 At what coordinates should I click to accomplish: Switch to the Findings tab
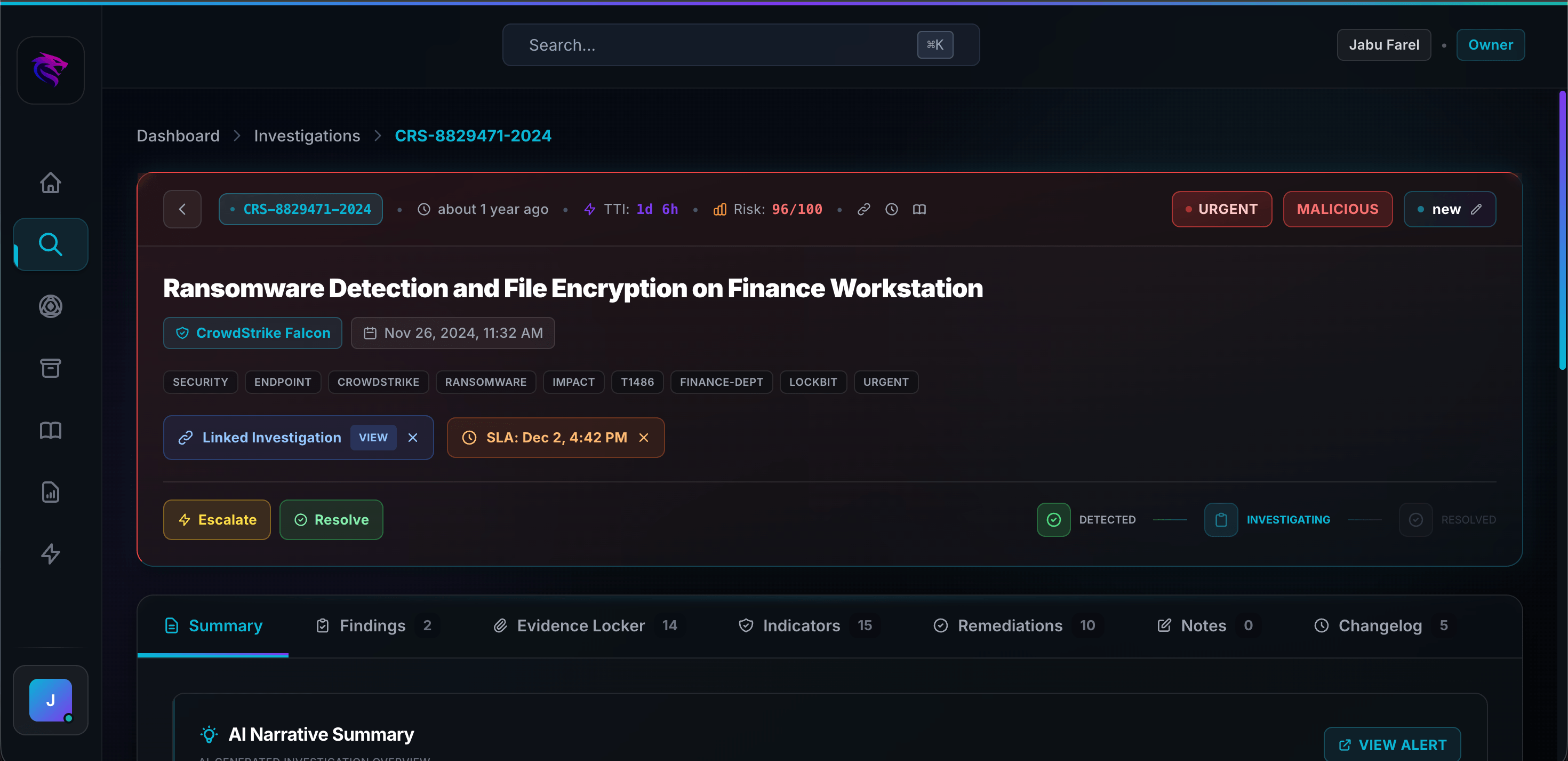372,625
